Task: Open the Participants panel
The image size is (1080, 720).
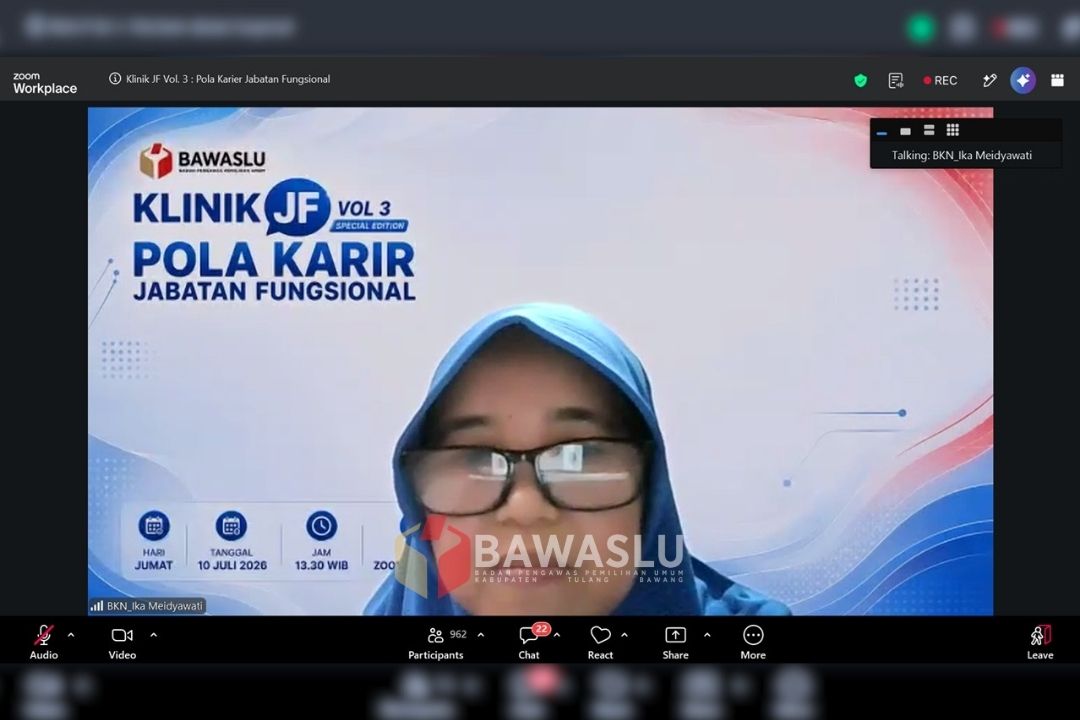Action: (x=435, y=643)
